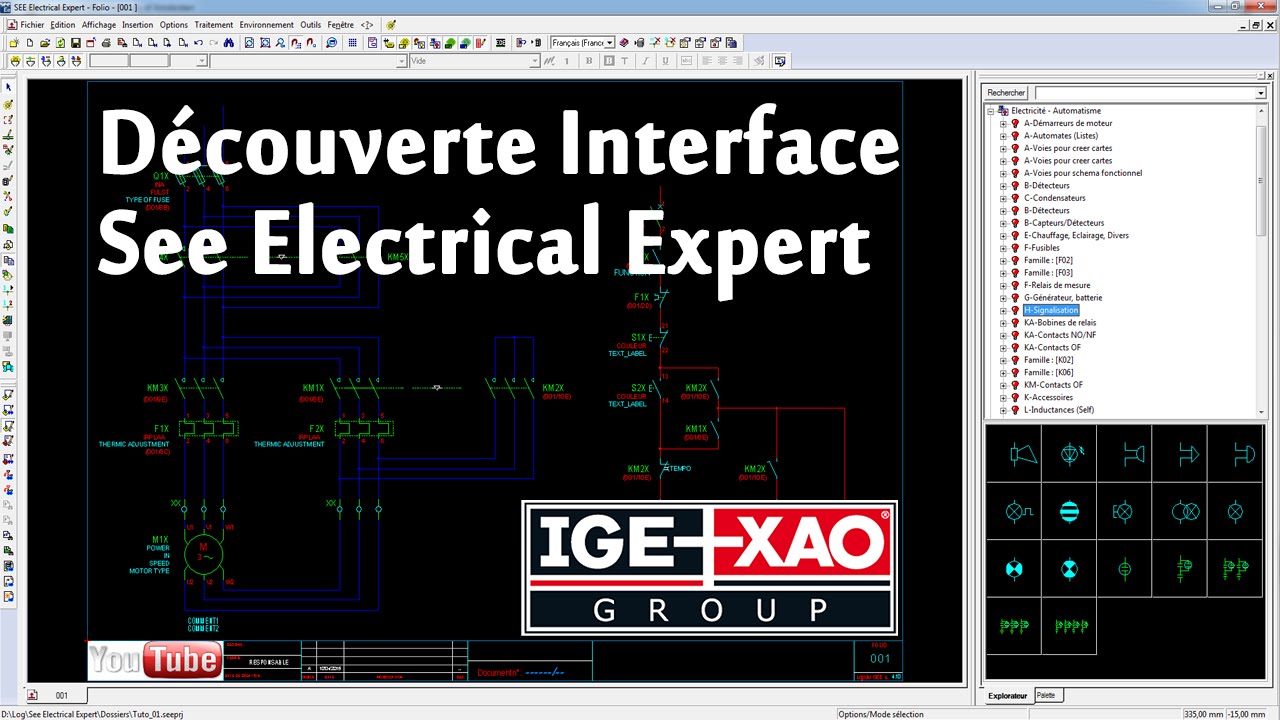Click the Rechercher button
The image size is (1280, 720).
[x=1006, y=93]
